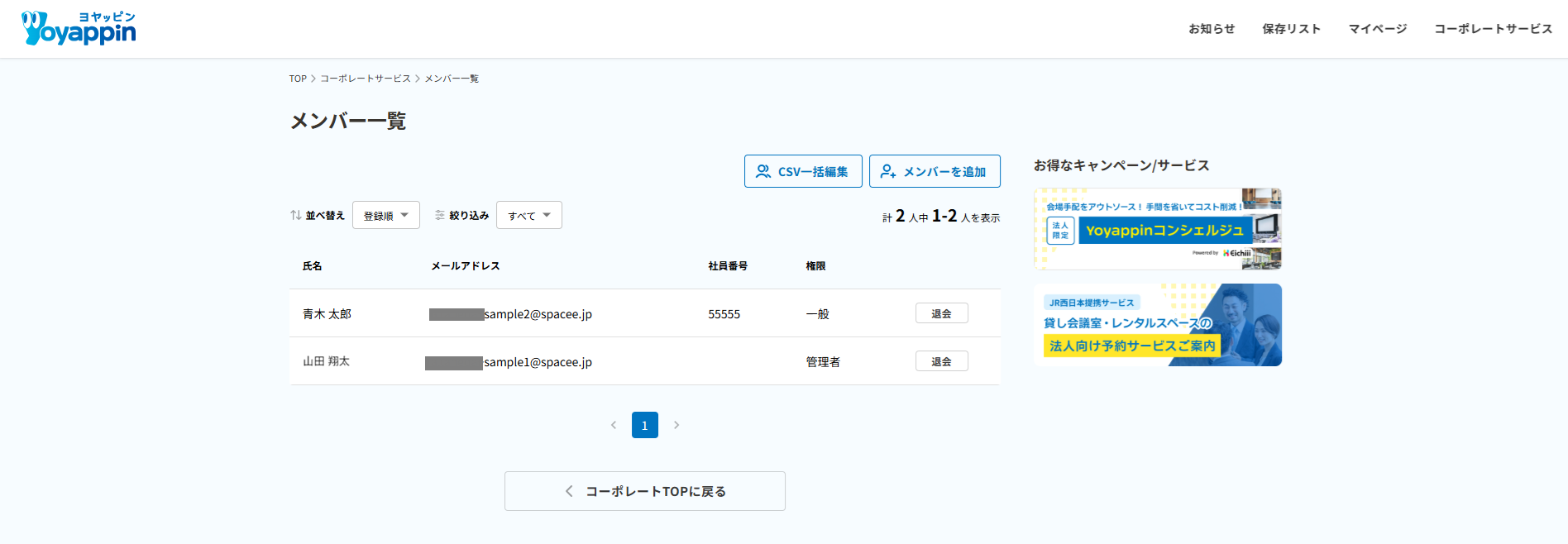Go to previous page with left chevron

tap(614, 425)
